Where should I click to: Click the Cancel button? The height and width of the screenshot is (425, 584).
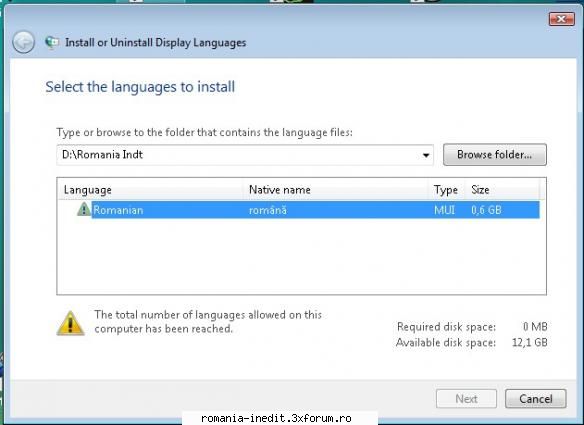click(x=536, y=399)
